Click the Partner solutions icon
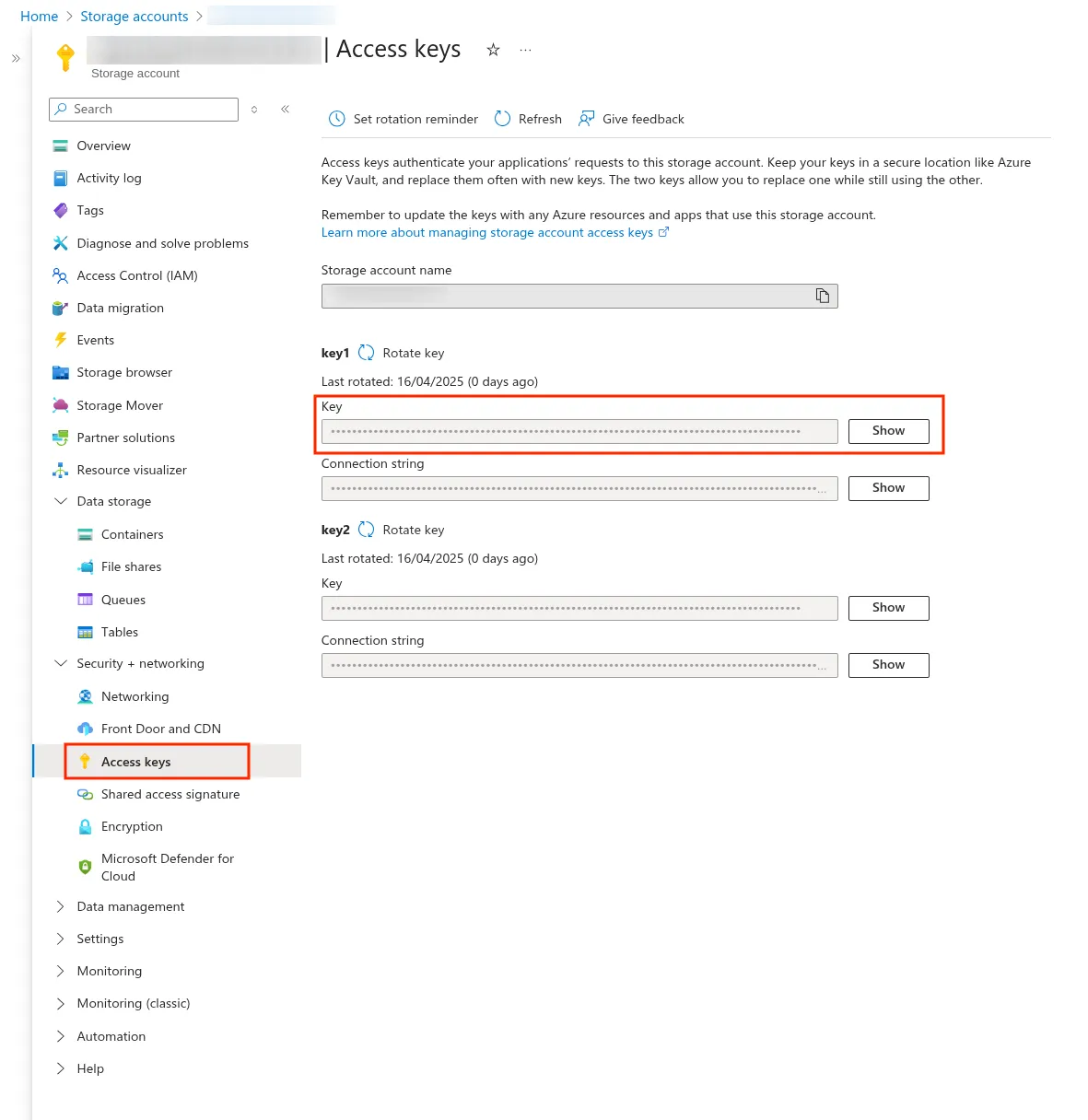The image size is (1088, 1120). click(61, 437)
